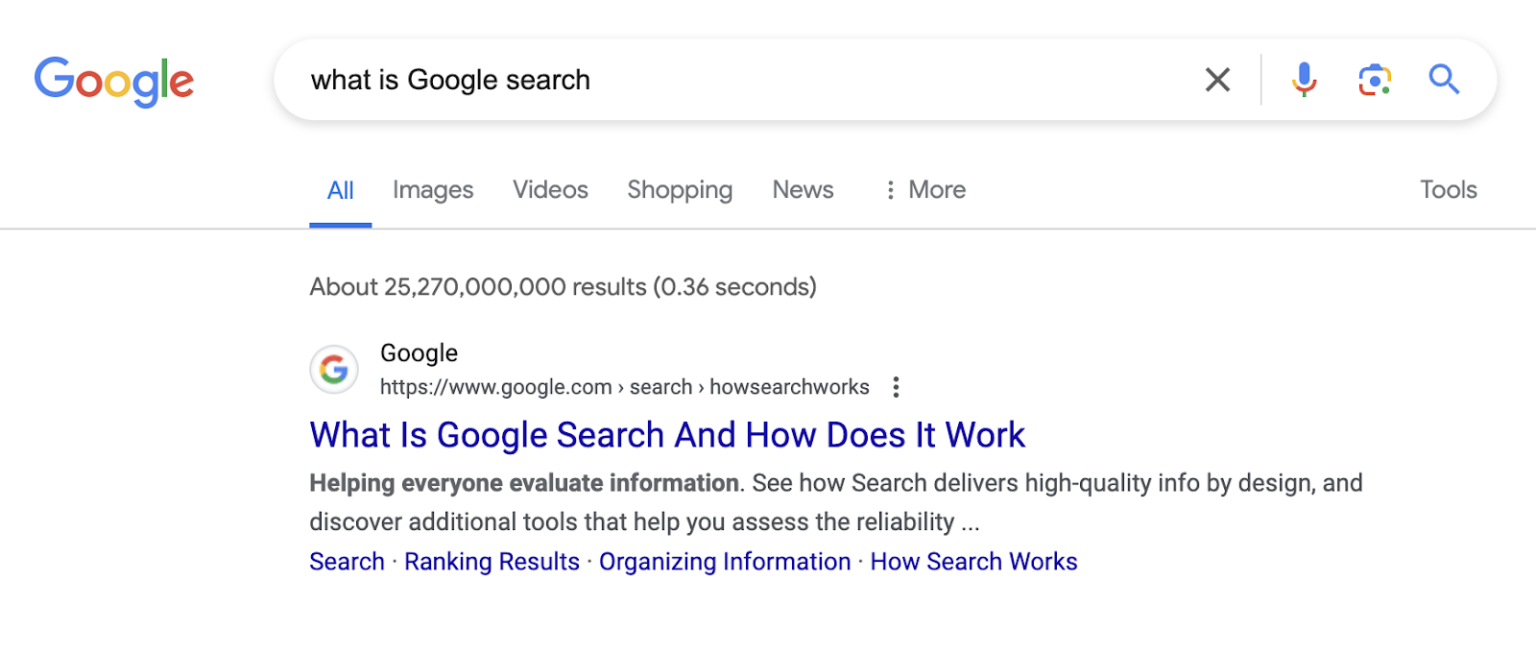Switch to the Videos tab
The image size is (1536, 654).
click(x=550, y=190)
